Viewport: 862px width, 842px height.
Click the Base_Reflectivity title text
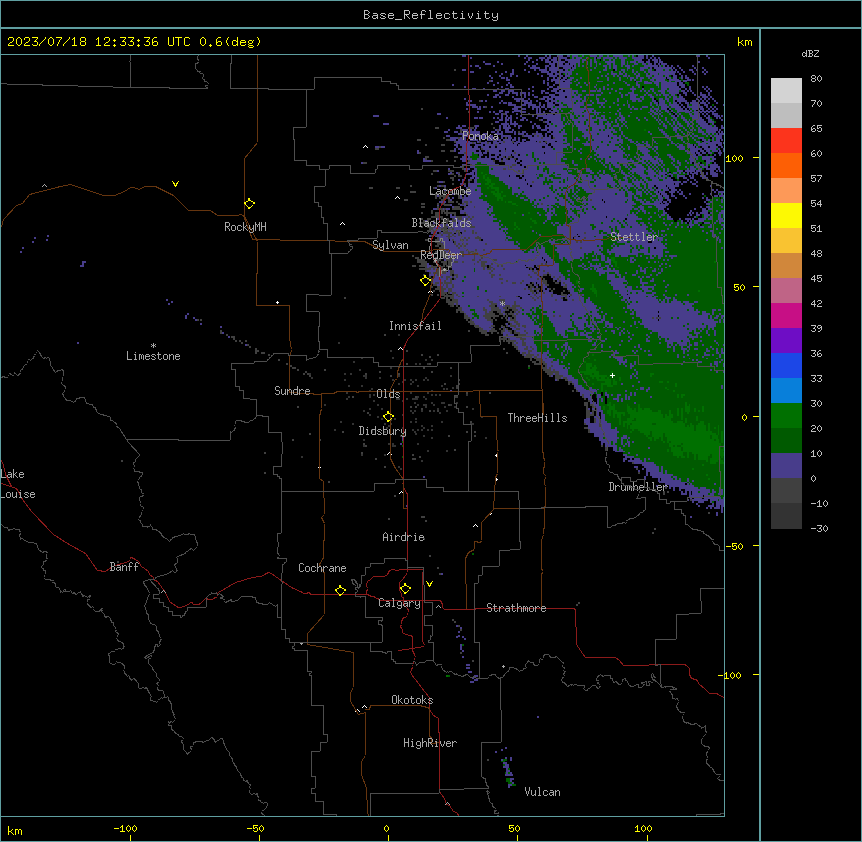[x=431, y=15]
